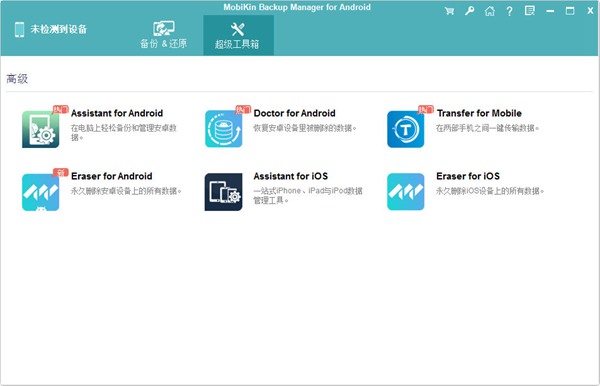The image size is (600, 386).
Task: Minimize the MobiKin window
Action: 550,11
